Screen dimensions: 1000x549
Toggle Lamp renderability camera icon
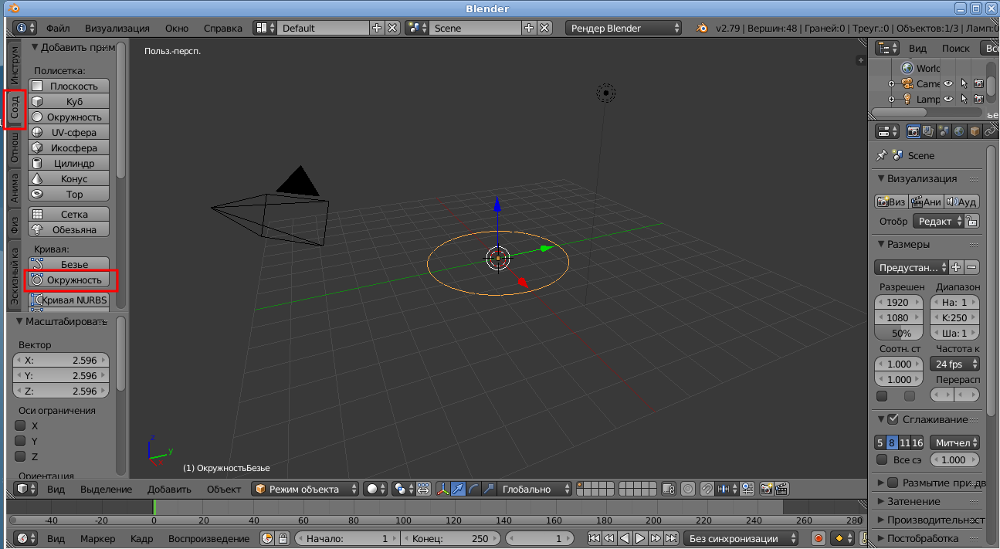[x=979, y=99]
